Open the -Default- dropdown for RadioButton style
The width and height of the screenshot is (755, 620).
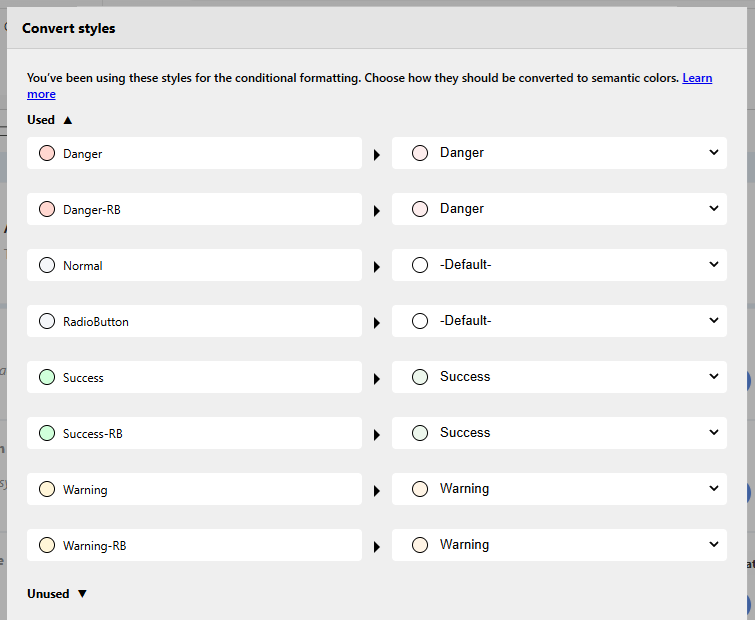coord(559,321)
